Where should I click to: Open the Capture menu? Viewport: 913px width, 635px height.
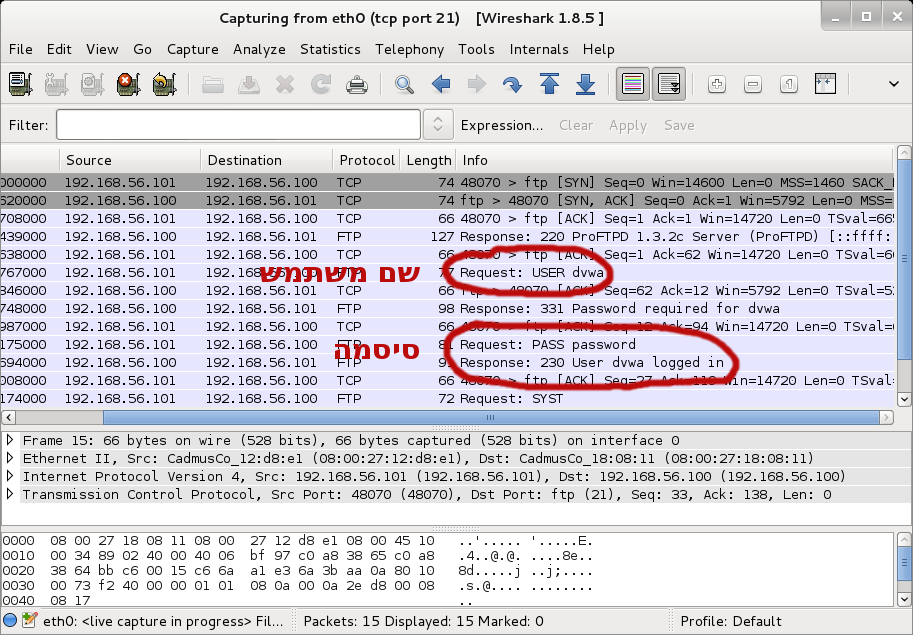tap(193, 49)
